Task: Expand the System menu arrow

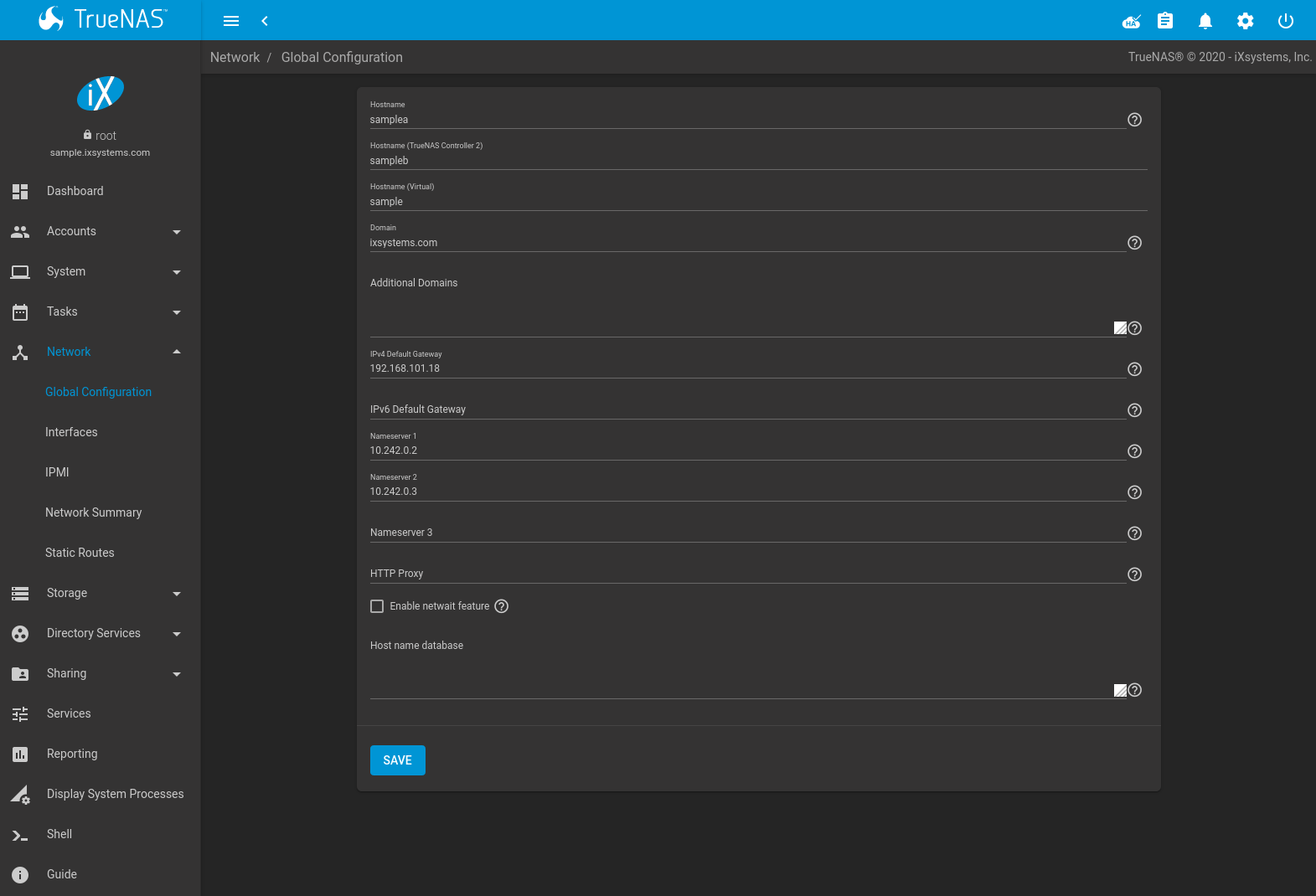Action: click(177, 272)
